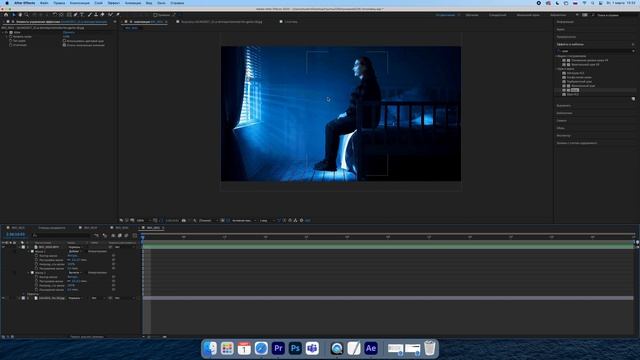Clear the effects search field with the X

coord(633,51)
